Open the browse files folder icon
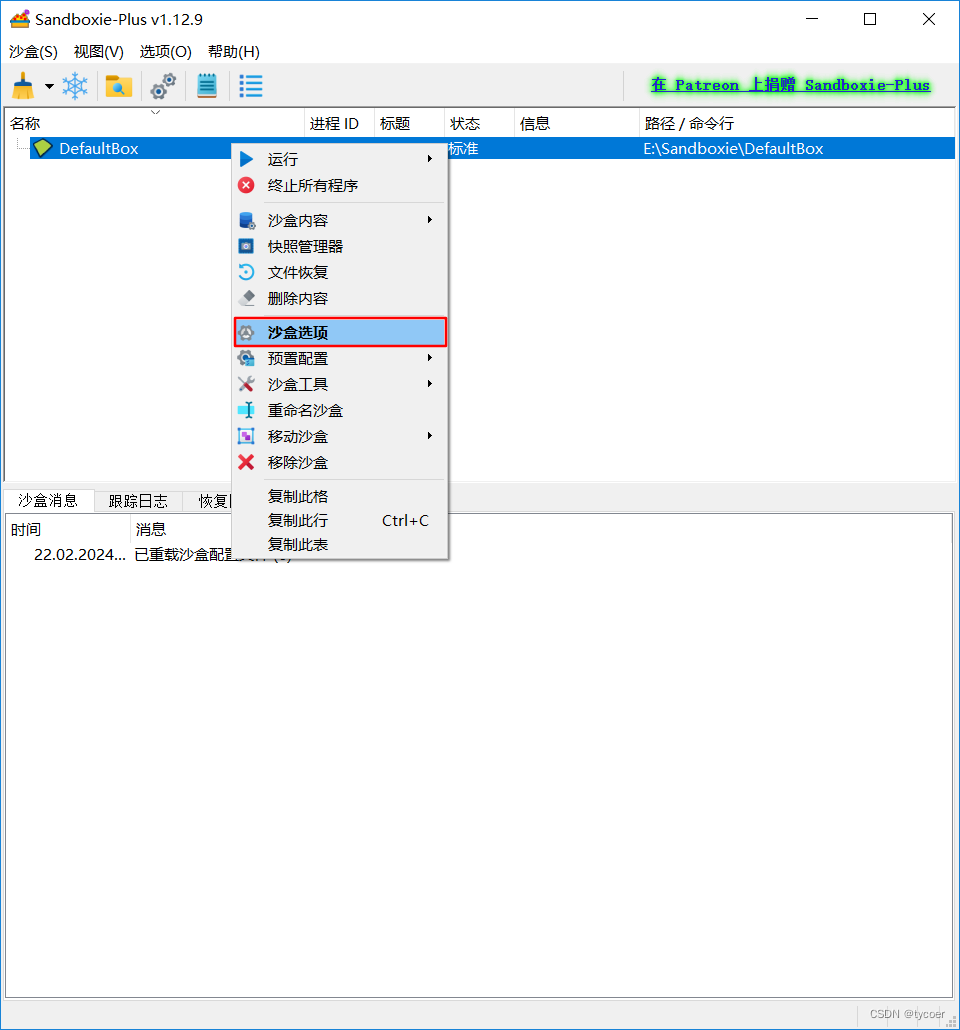 click(118, 86)
